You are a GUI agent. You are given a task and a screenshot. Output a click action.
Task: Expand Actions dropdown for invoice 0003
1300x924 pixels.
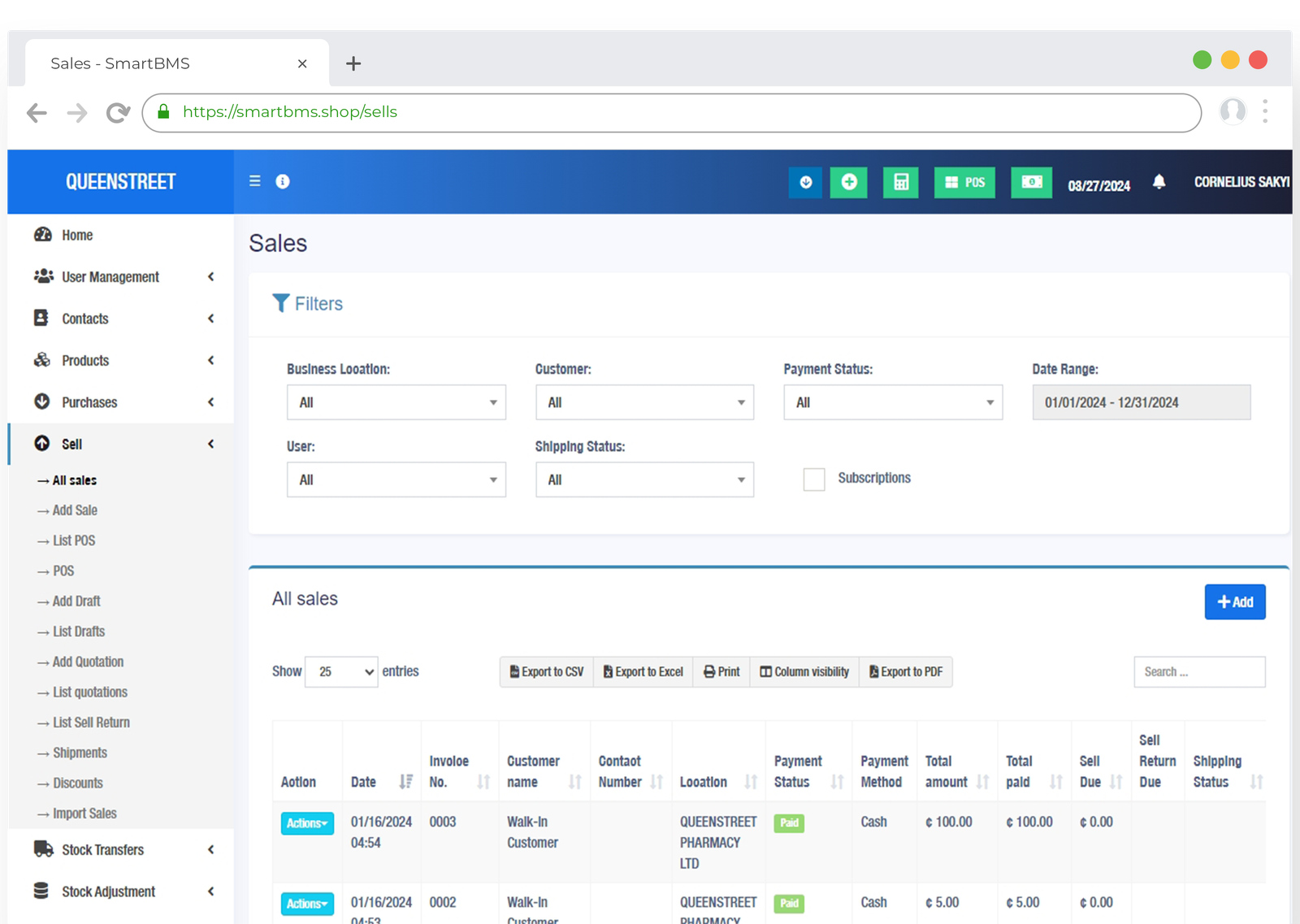(x=307, y=823)
